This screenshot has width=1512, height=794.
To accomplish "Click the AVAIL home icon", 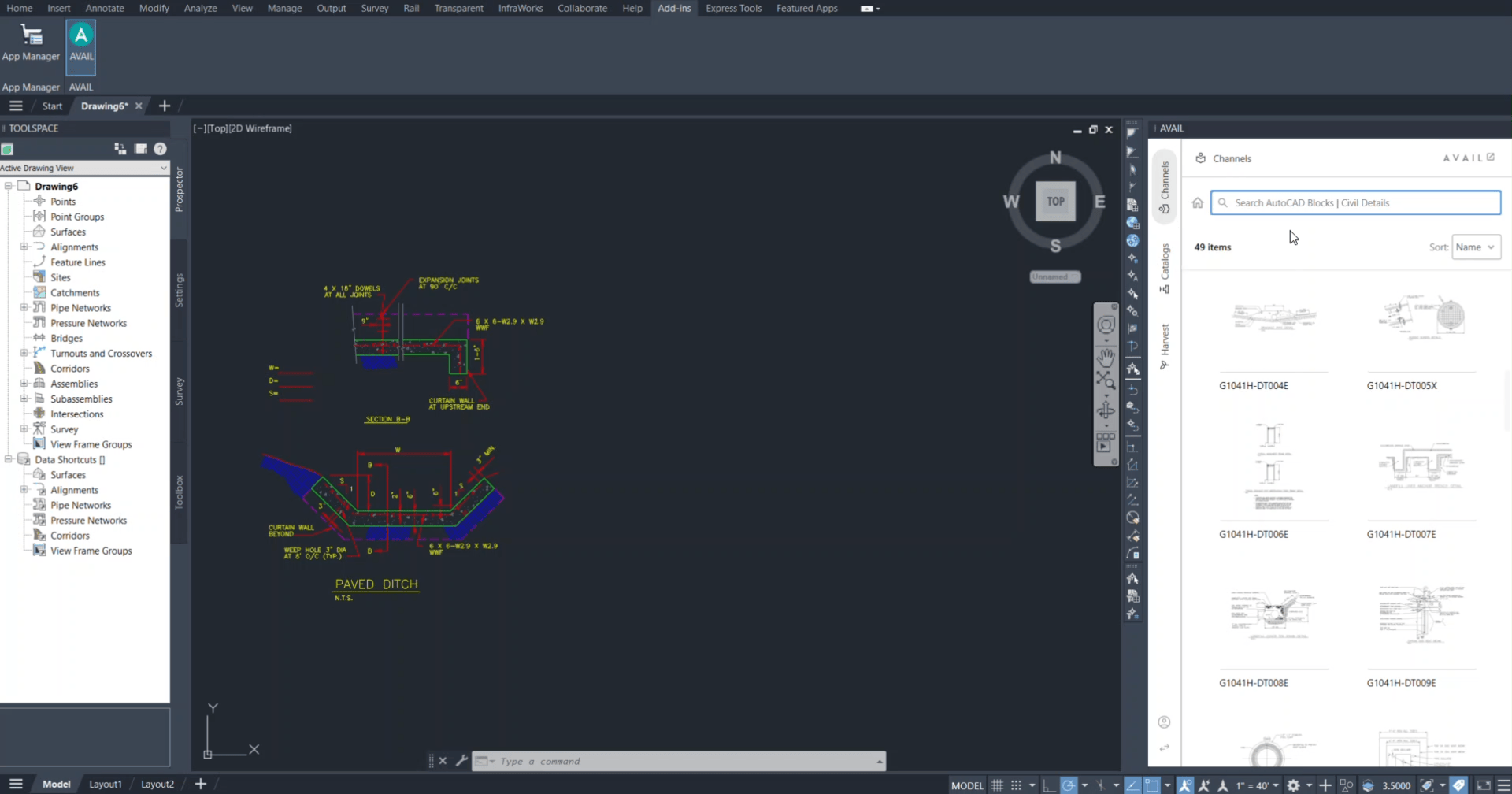I will [x=1197, y=203].
